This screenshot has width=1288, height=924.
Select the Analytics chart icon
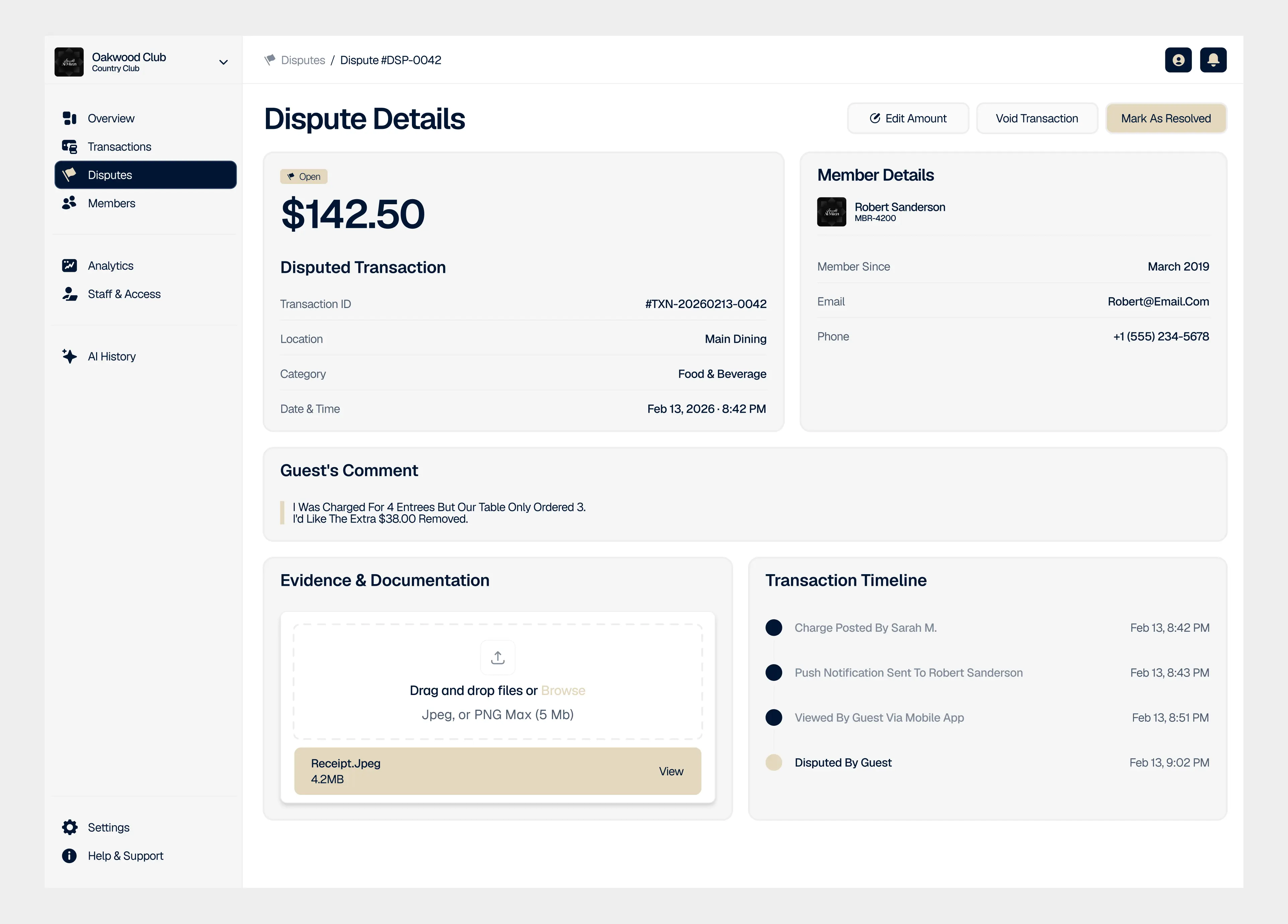(x=70, y=265)
